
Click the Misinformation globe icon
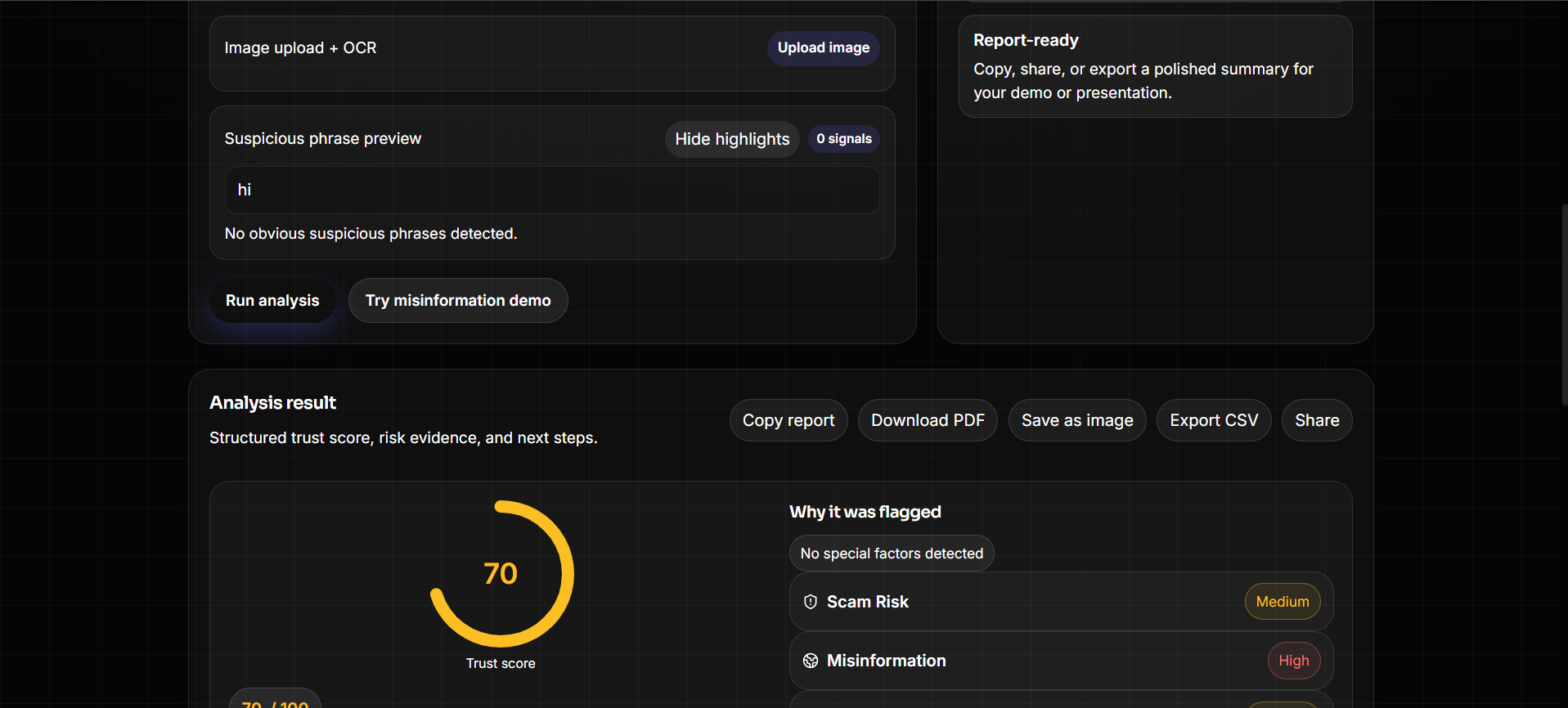pos(811,661)
